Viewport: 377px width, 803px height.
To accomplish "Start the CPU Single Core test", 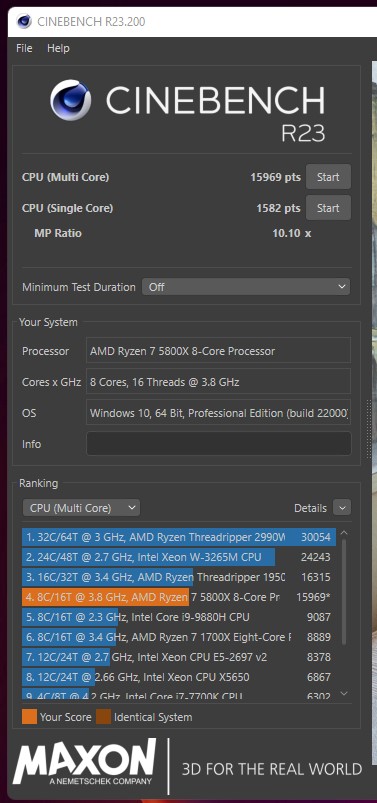I will pos(328,208).
